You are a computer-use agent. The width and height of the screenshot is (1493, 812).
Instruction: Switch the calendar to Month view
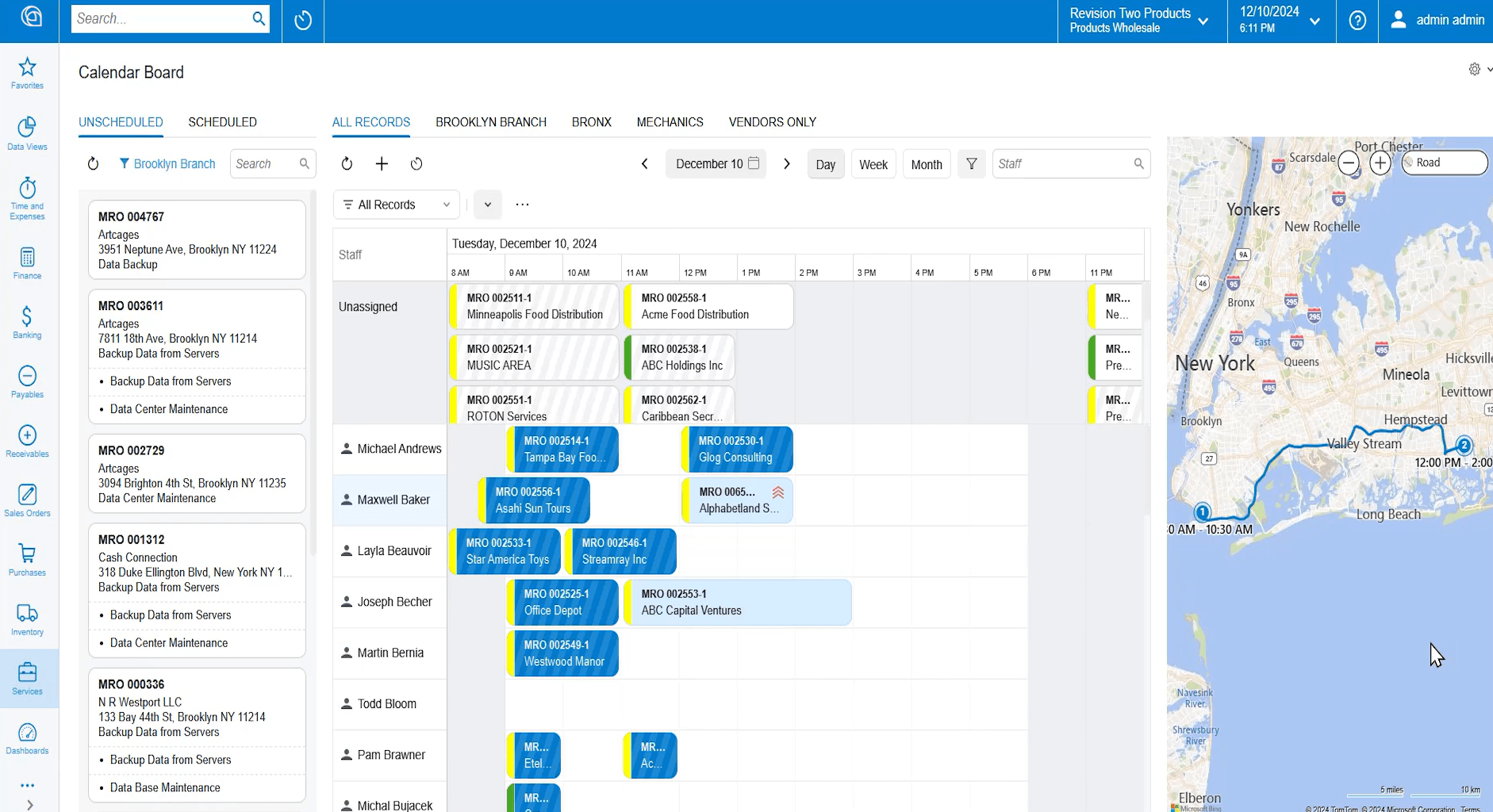point(926,163)
